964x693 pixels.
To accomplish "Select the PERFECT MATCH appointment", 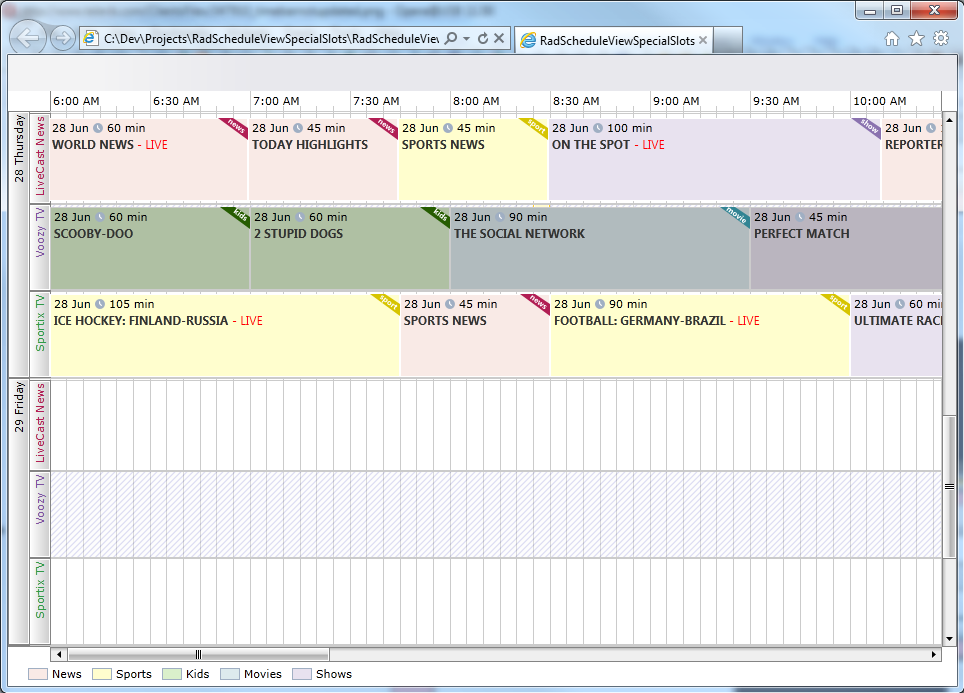I will tap(846, 248).
